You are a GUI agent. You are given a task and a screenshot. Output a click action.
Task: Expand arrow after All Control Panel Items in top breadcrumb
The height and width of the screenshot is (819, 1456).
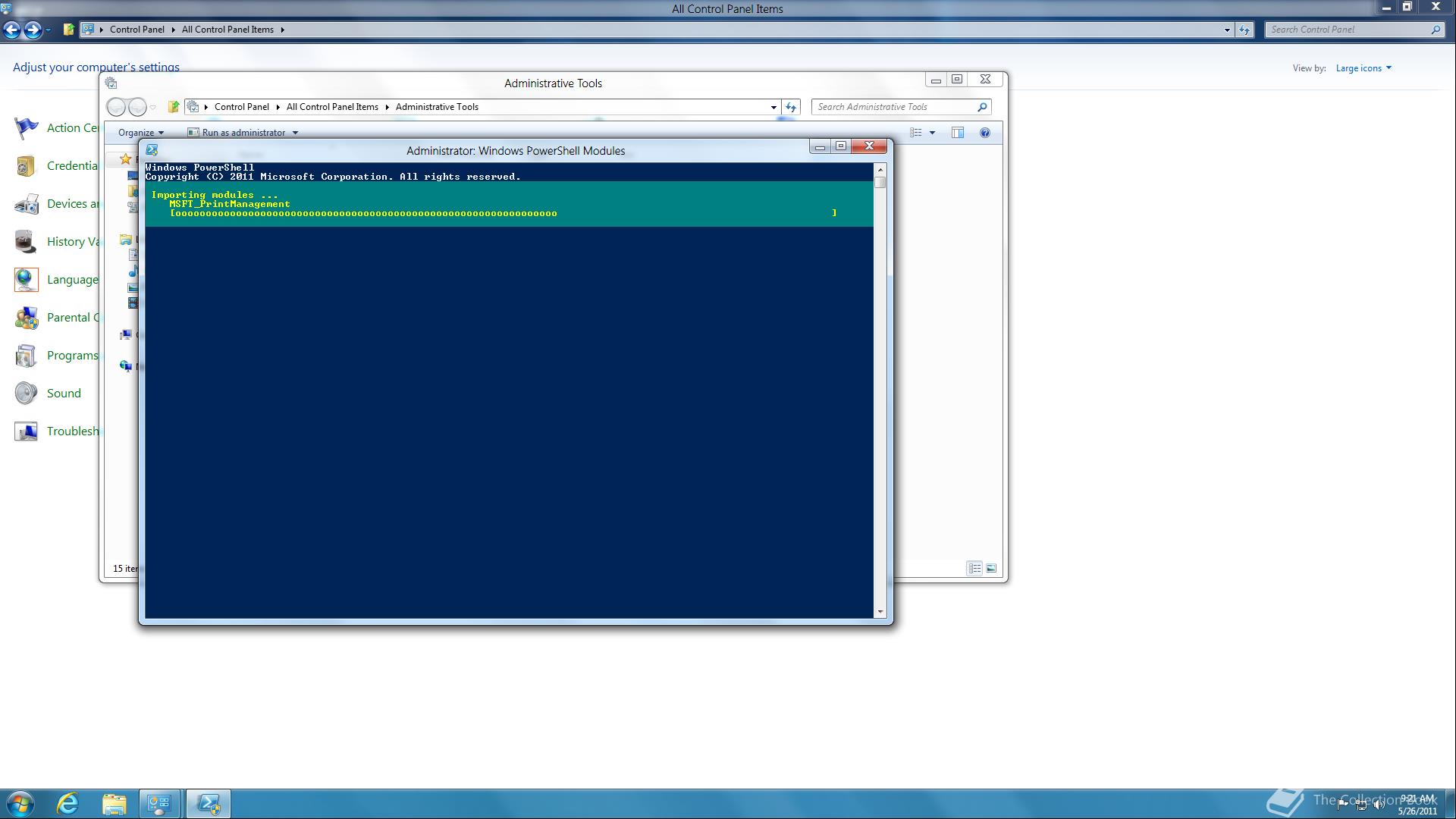click(282, 30)
